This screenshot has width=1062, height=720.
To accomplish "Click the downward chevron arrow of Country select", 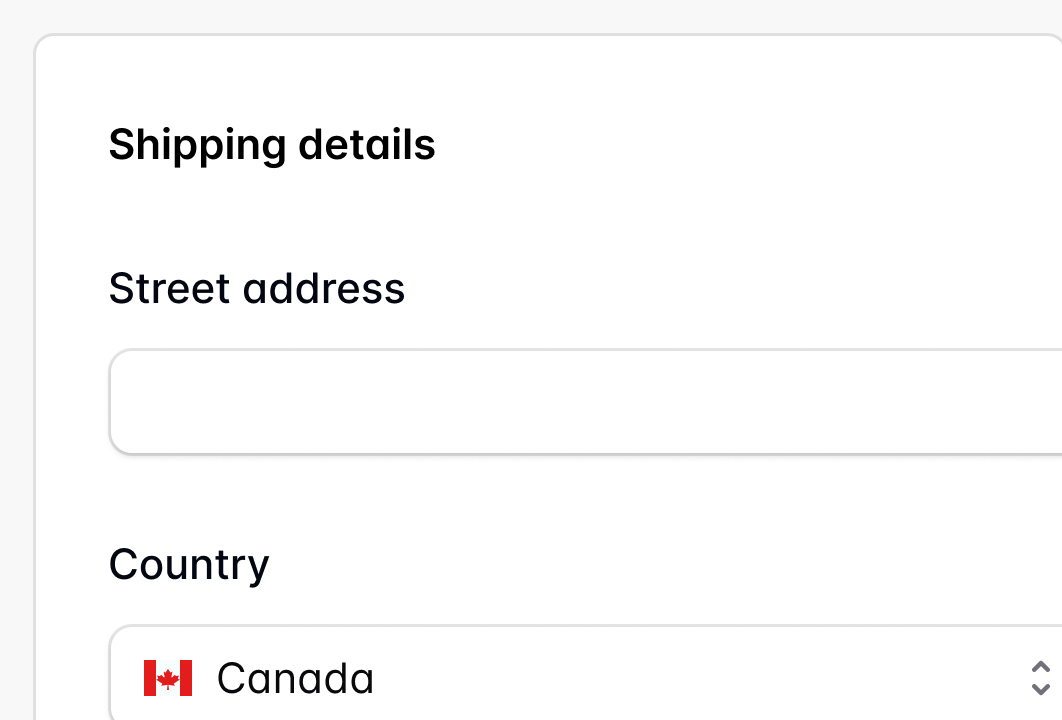I will [x=1040, y=689].
